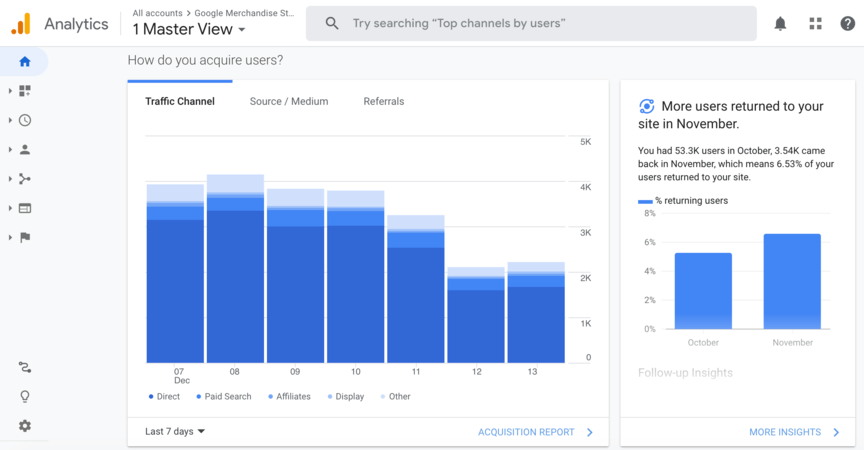864x450 pixels.
Task: Open the More Insights link
Action: 785,432
